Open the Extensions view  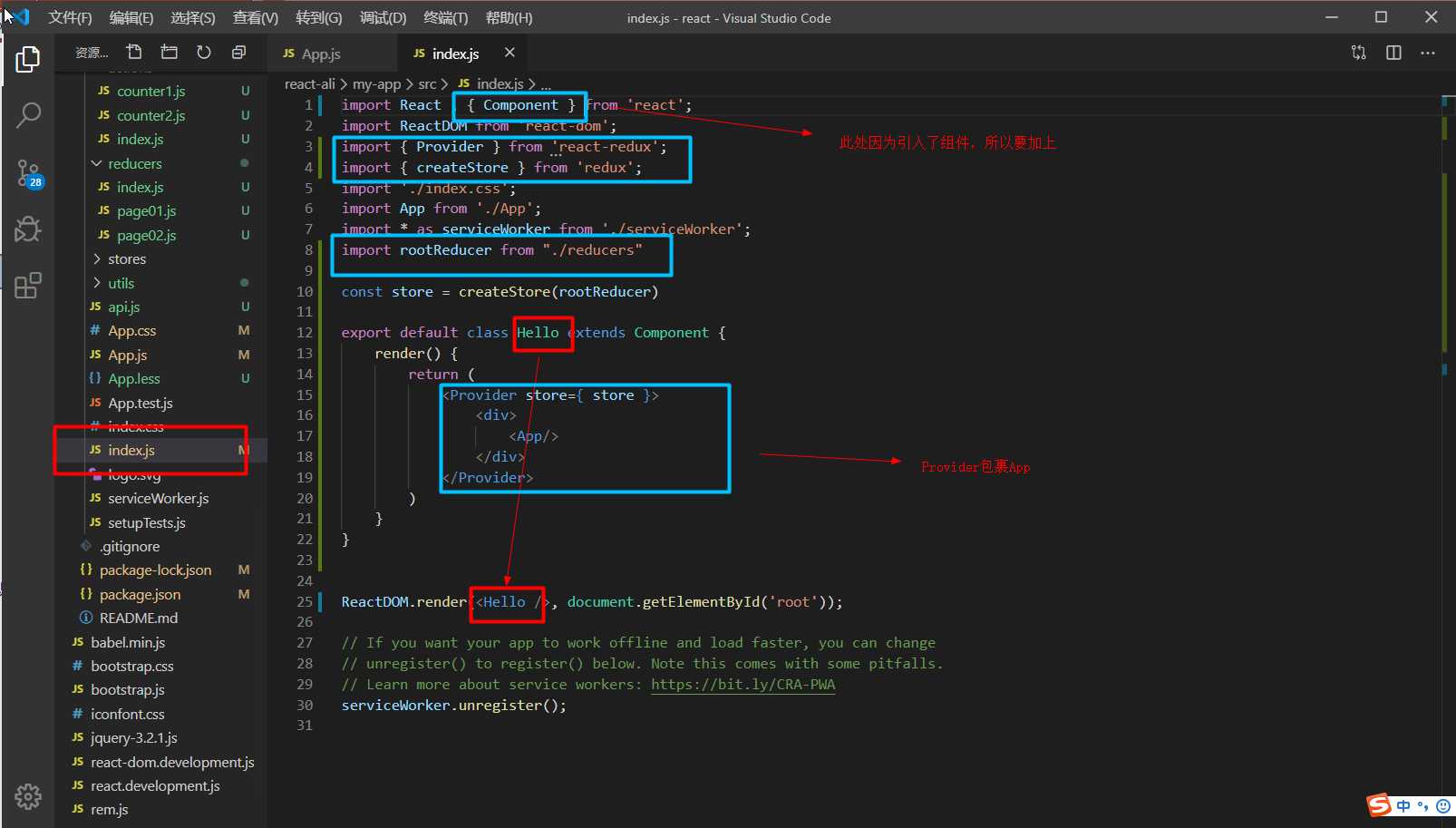(28, 285)
